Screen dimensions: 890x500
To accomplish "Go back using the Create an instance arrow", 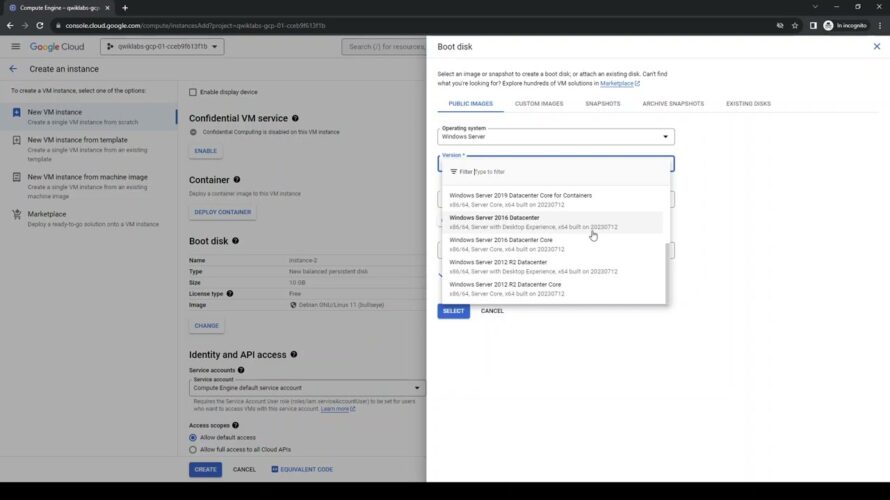I will [x=13, y=69].
